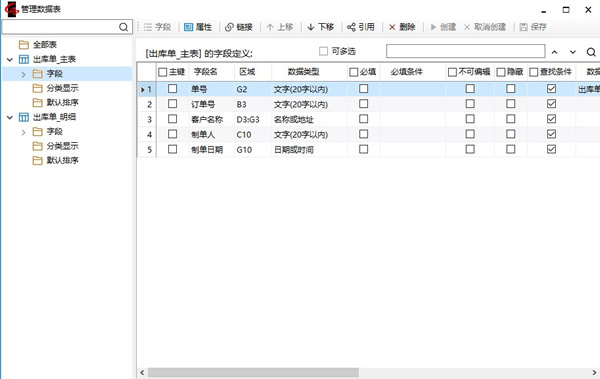This screenshot has height=379, width=600.
Task: Move field down with 下移 arrow
Action: point(311,27)
